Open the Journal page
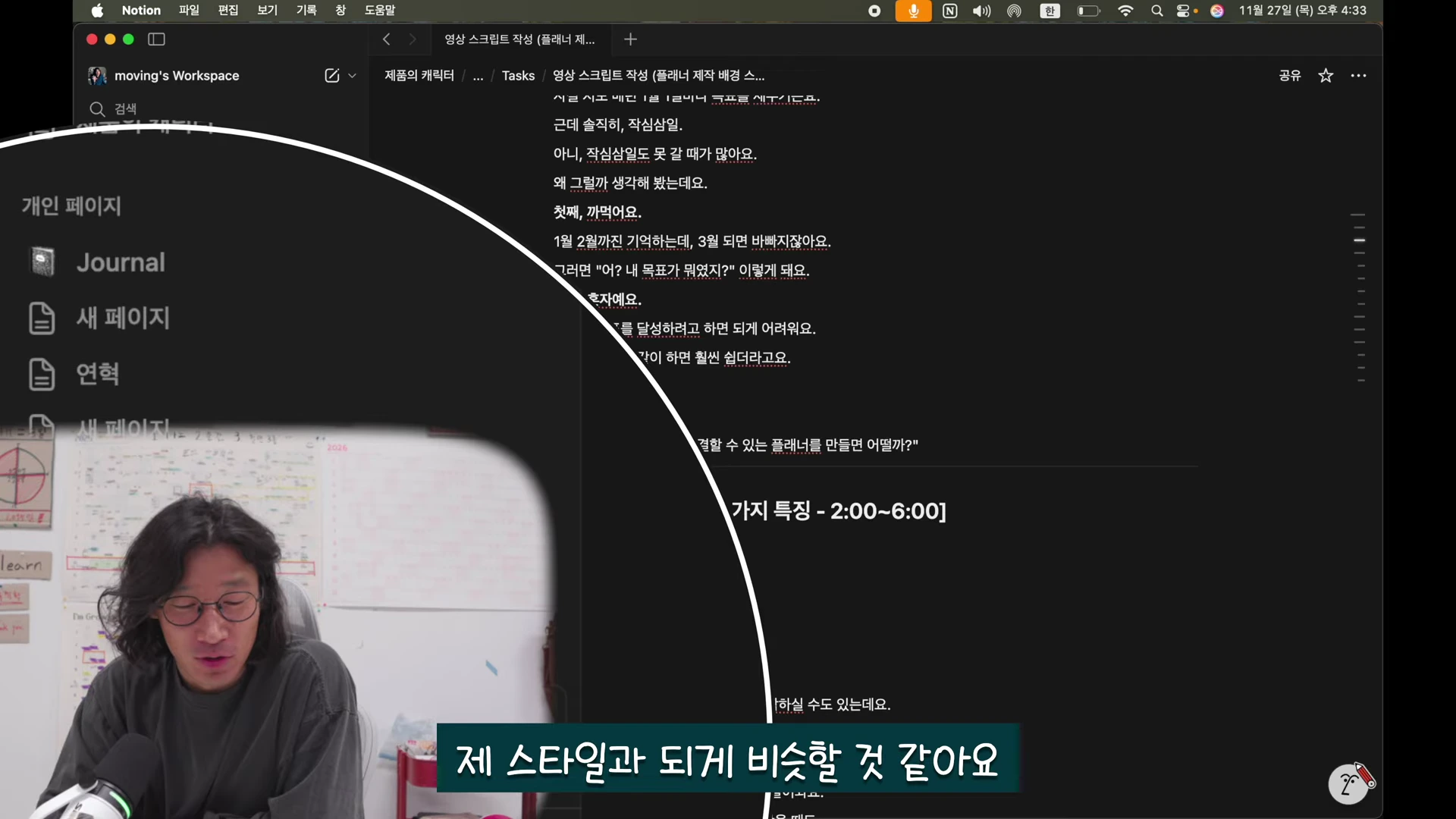The width and height of the screenshot is (1456, 819). tap(121, 262)
